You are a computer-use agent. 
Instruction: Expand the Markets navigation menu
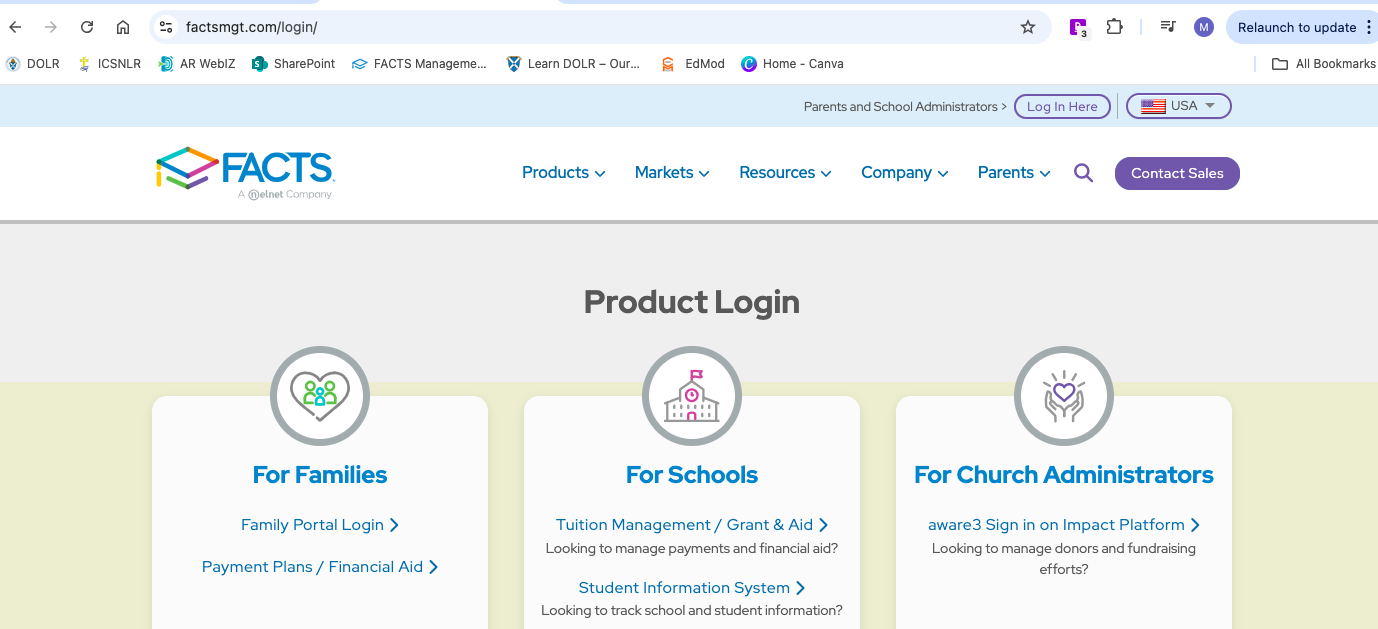click(671, 173)
